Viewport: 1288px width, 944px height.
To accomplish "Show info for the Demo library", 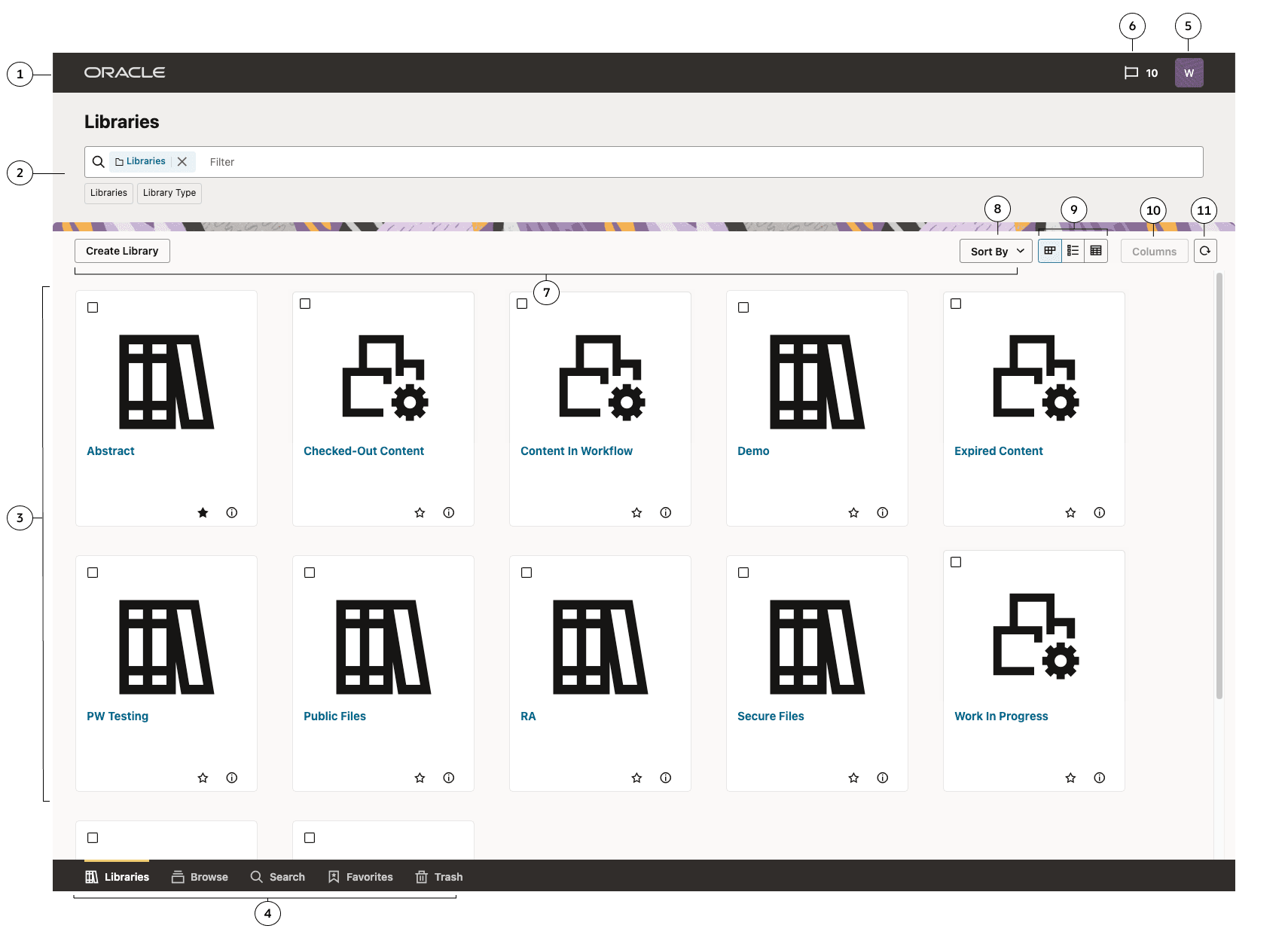I will pyautogui.click(x=883, y=512).
